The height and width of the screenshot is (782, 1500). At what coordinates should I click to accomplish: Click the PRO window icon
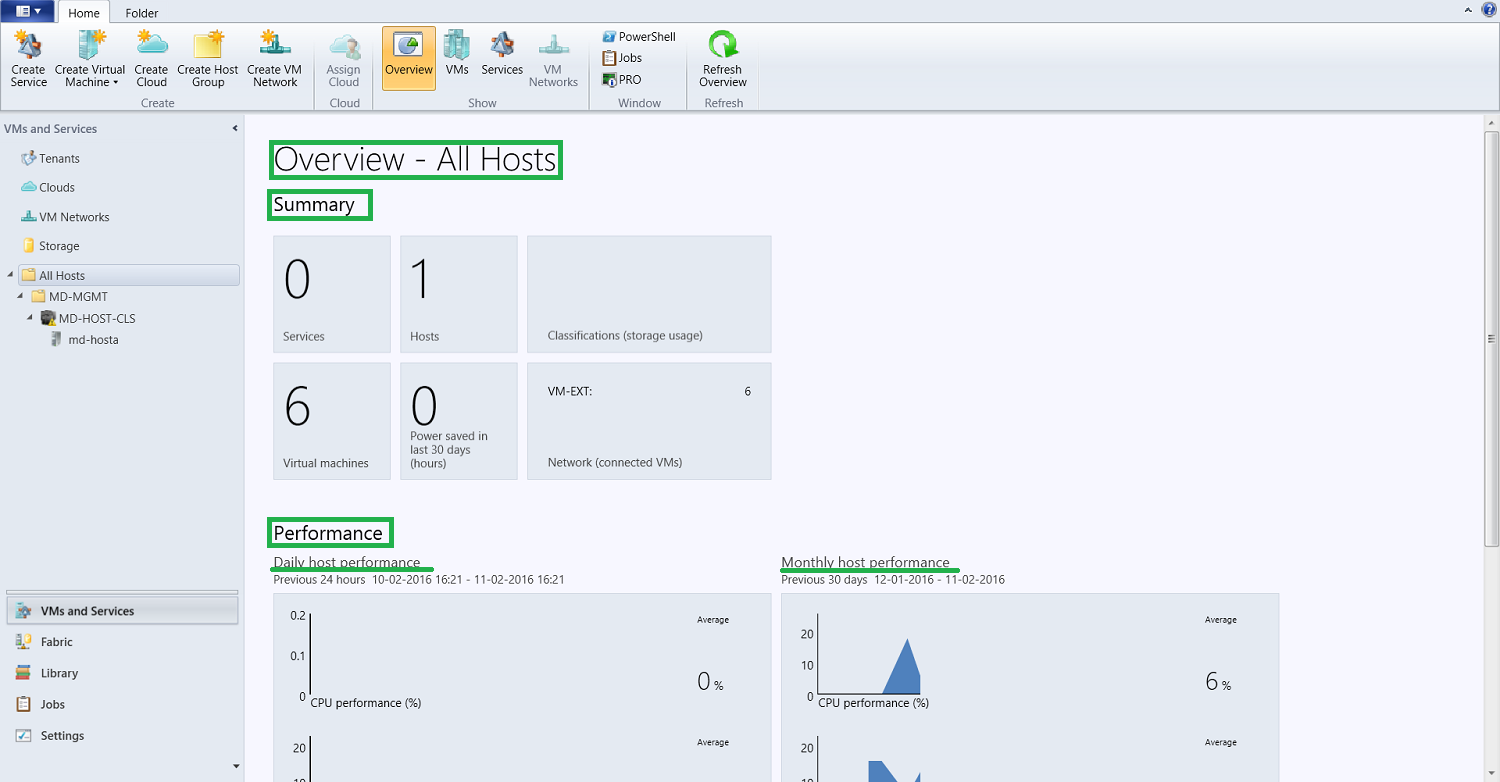point(621,79)
